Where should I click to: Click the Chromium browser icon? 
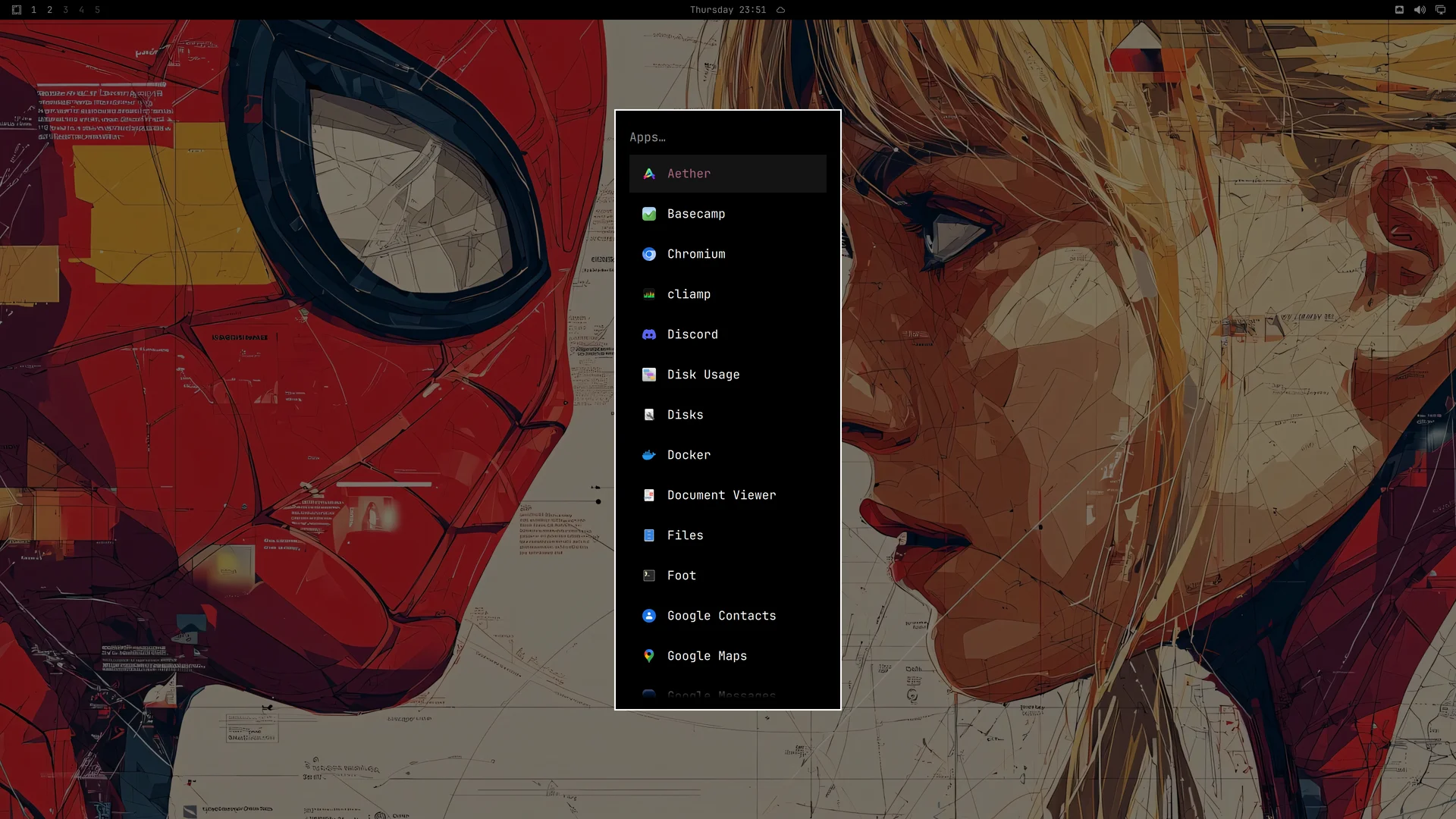click(649, 254)
